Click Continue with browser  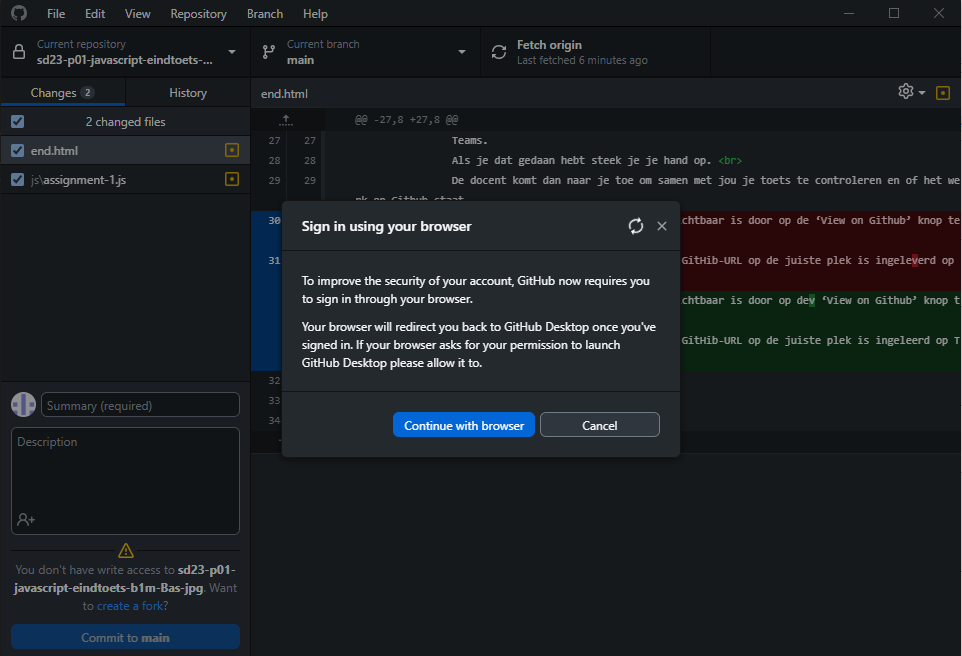[x=463, y=424]
